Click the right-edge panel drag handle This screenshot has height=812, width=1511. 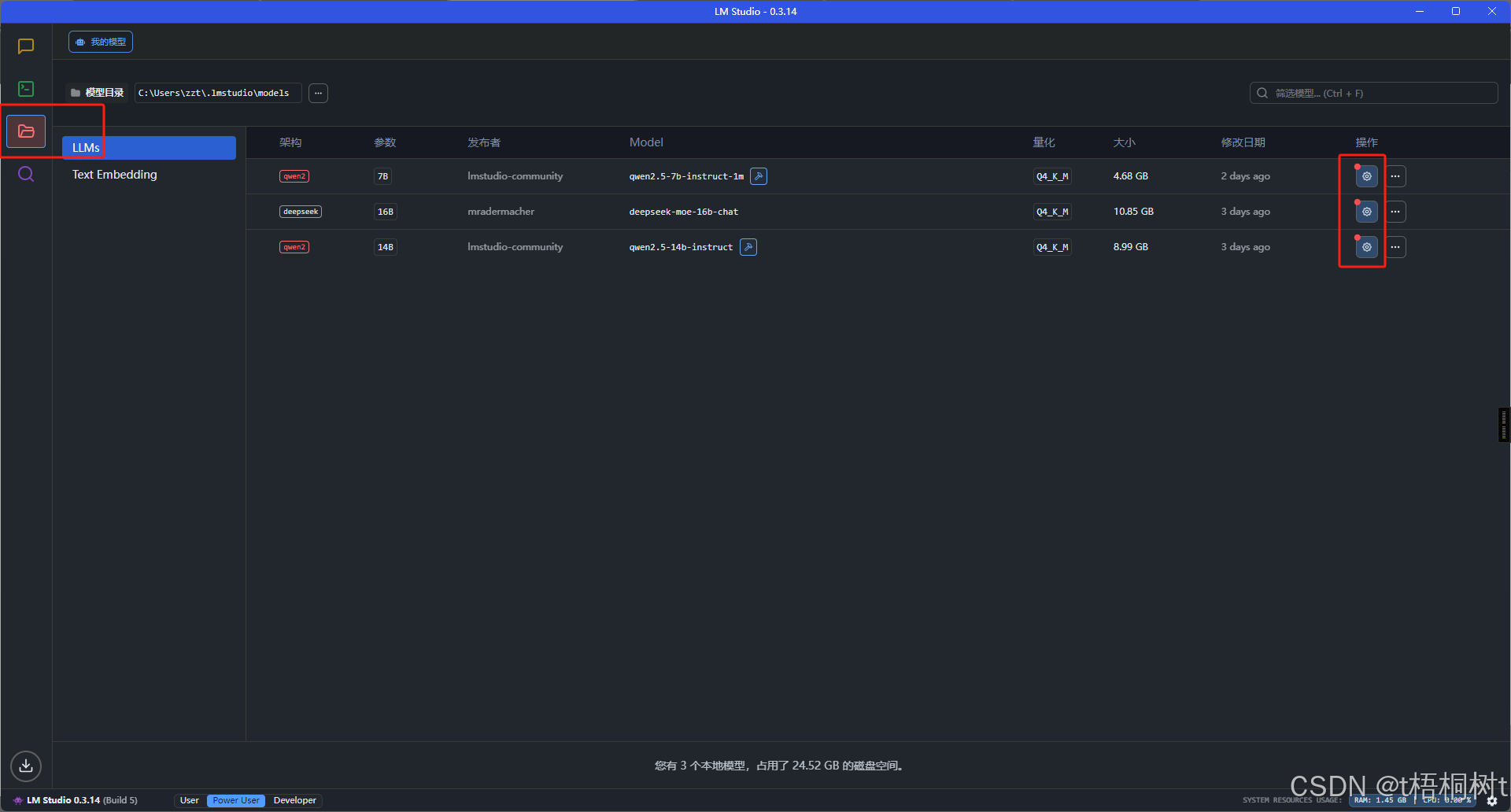pos(1504,425)
